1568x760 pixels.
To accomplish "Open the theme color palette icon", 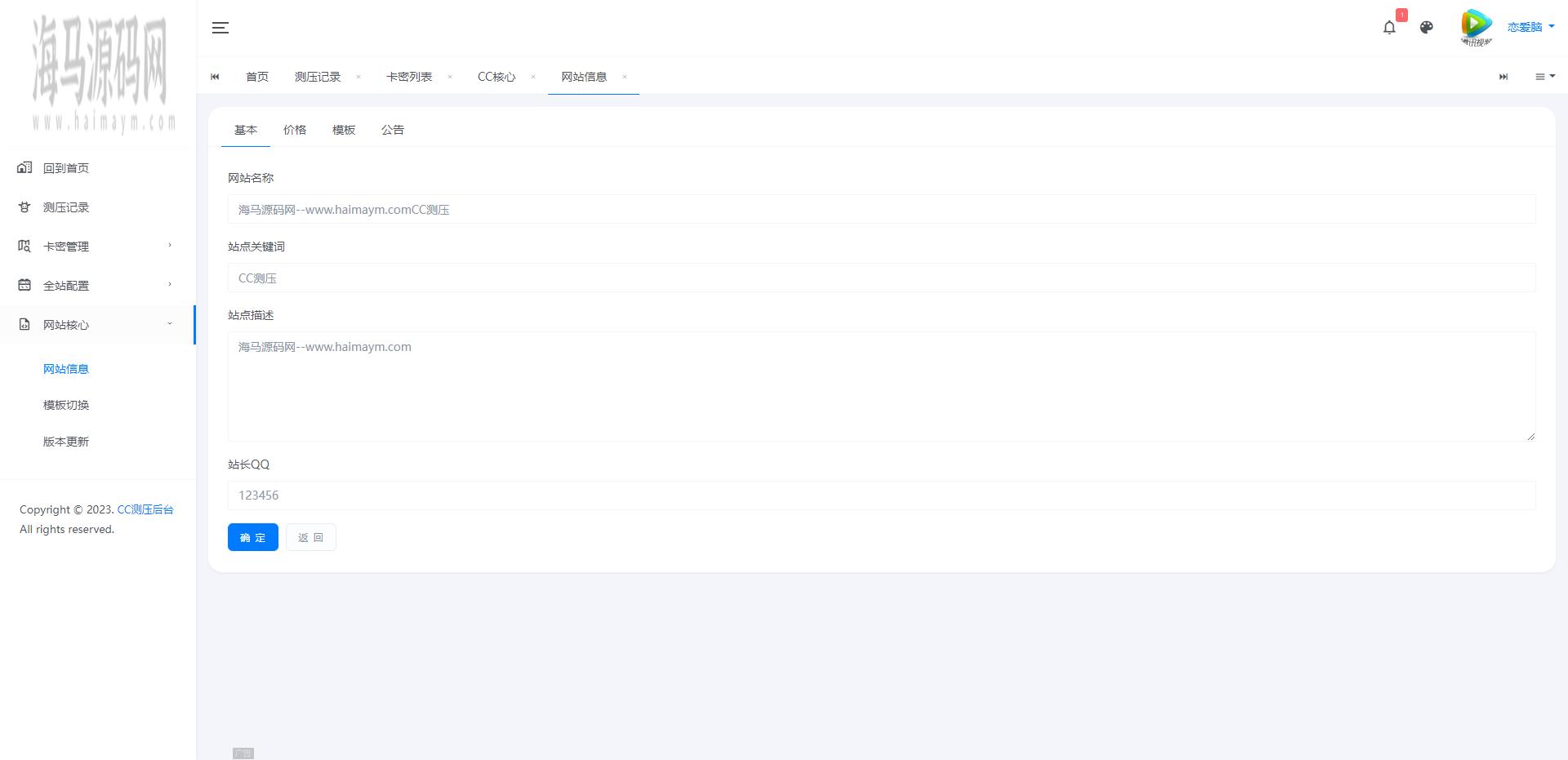I will tap(1427, 28).
